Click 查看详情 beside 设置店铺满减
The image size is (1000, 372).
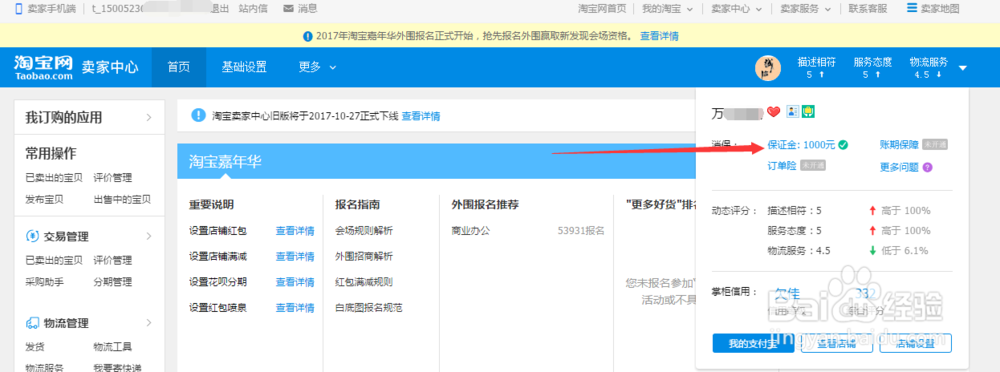(295, 257)
